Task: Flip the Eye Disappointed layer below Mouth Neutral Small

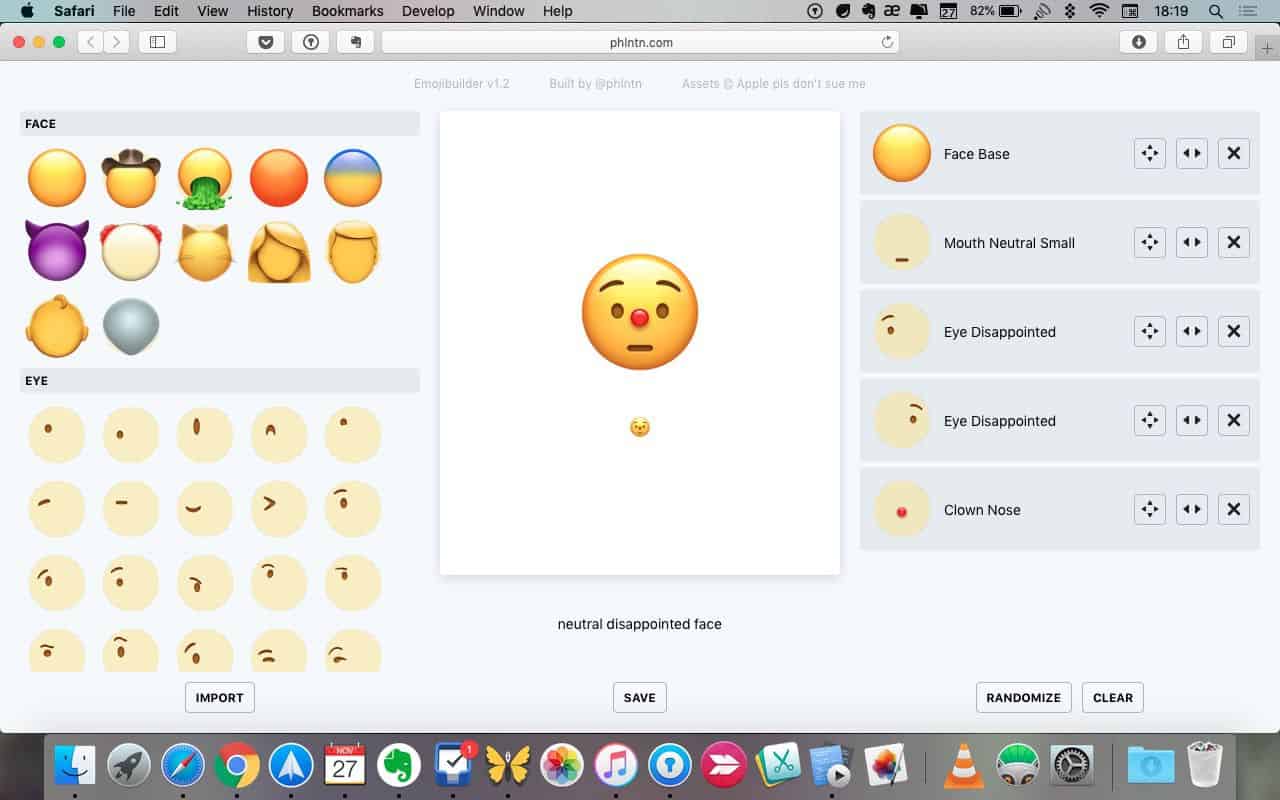Action: 1192,331
